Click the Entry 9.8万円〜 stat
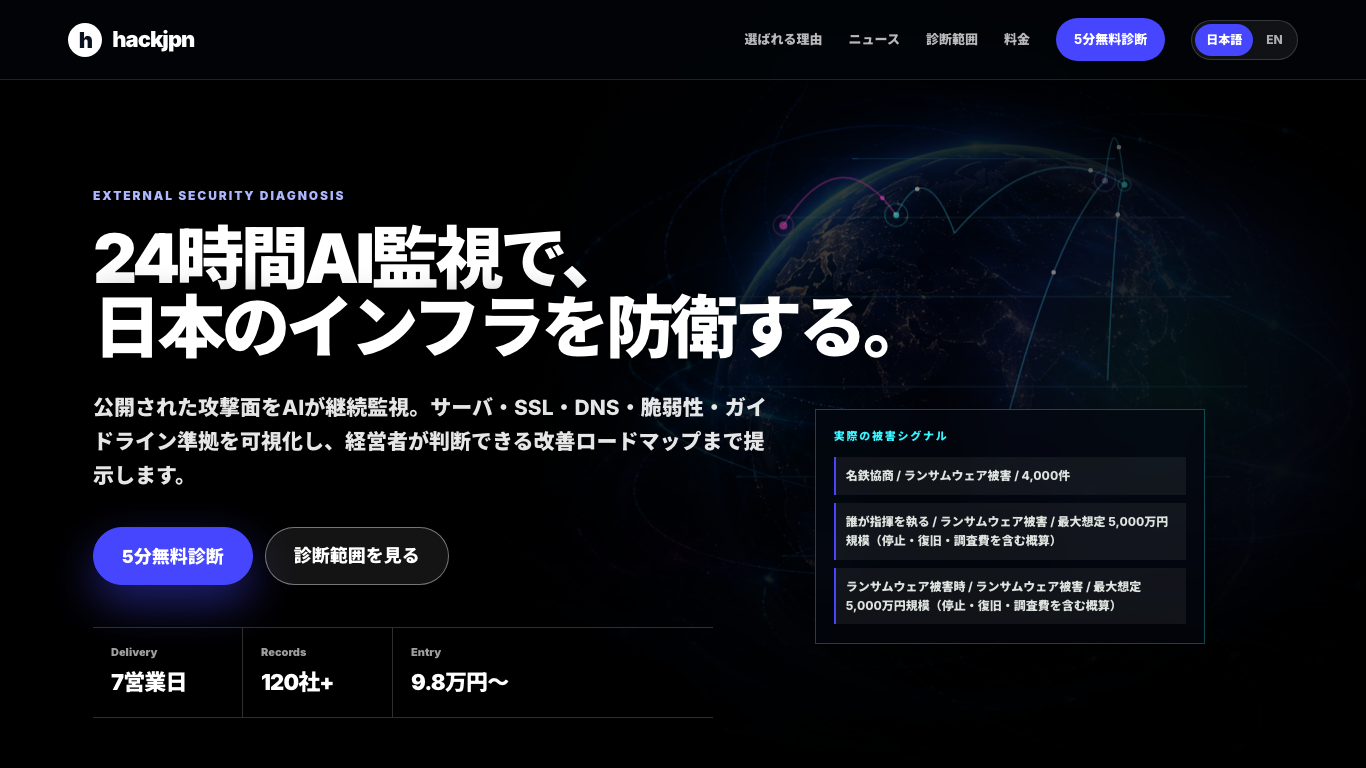 pyautogui.click(x=553, y=672)
